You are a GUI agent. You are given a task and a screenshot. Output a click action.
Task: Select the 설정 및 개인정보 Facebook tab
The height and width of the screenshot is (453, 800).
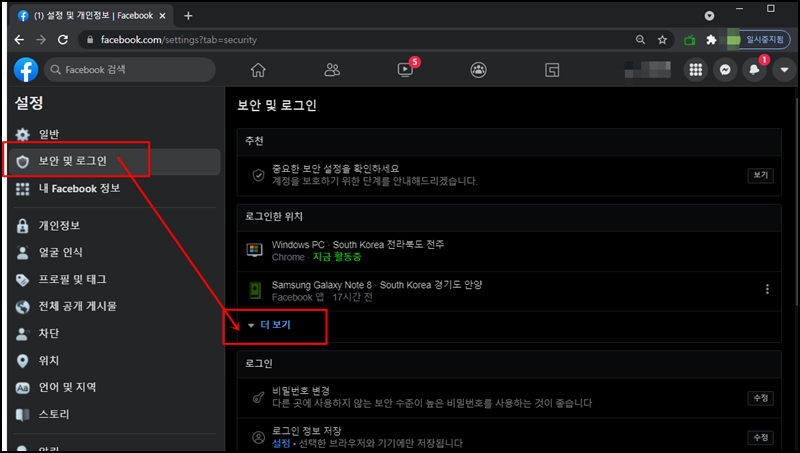pyautogui.click(x=92, y=16)
